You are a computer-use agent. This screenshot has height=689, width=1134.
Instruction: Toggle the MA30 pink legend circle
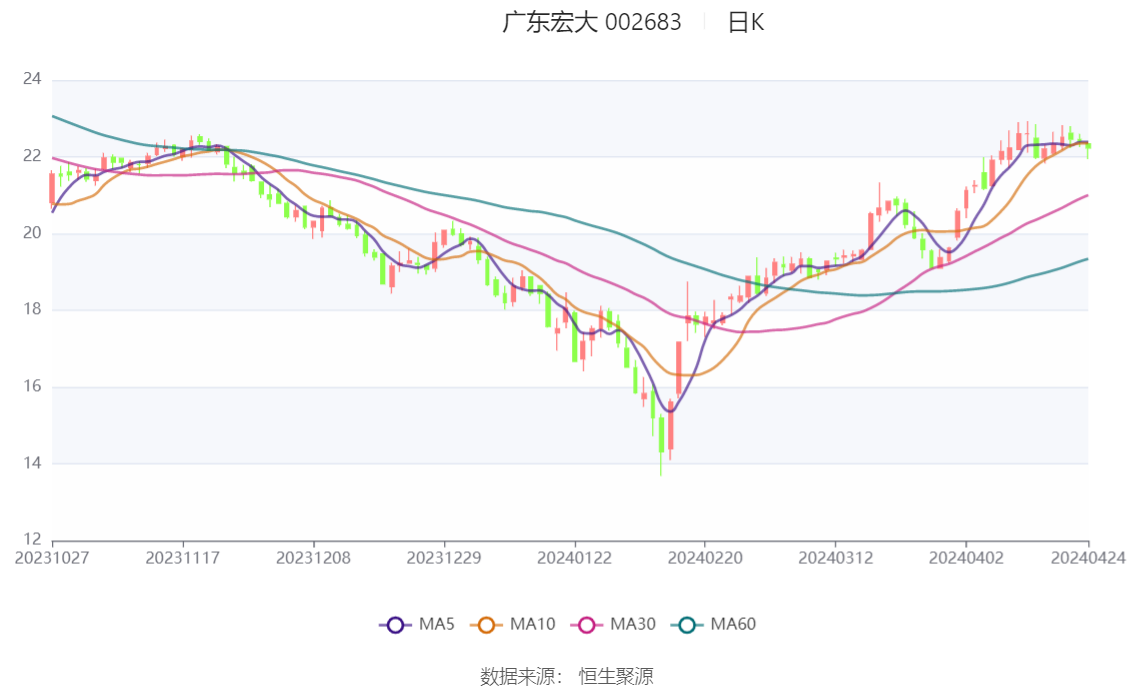[587, 625]
